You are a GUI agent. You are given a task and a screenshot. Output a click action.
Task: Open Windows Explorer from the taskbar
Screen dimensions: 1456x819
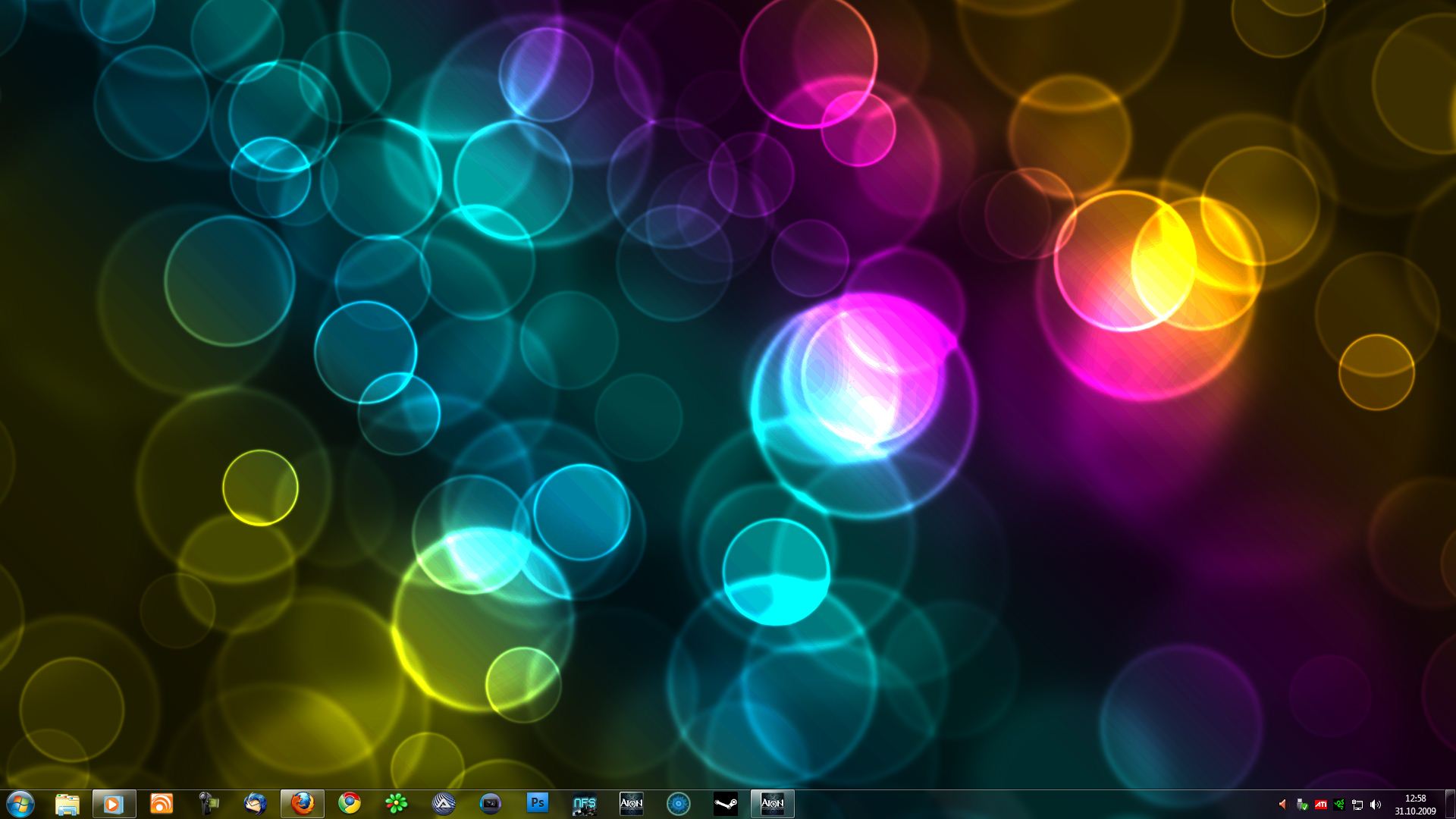point(67,803)
